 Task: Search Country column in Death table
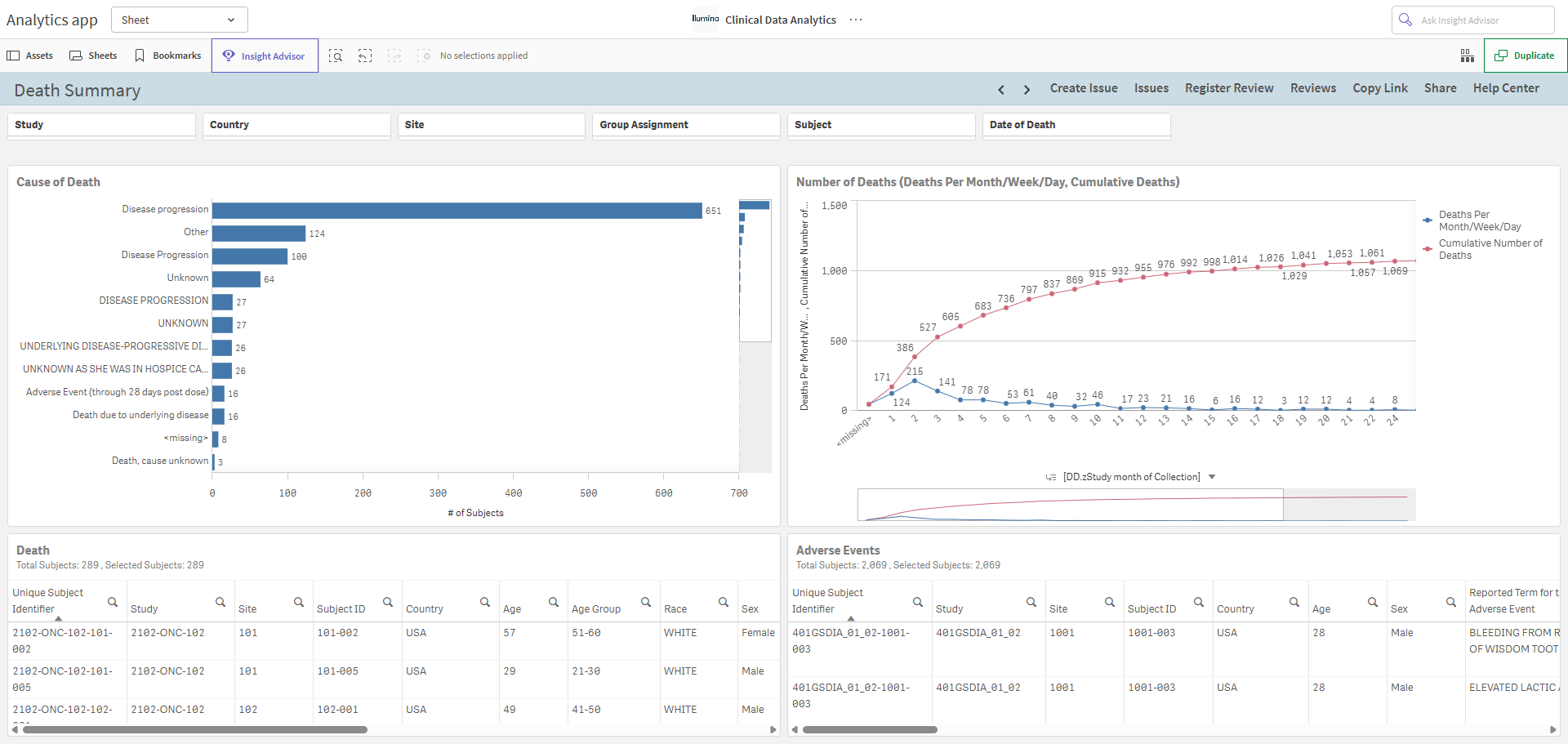pos(485,602)
